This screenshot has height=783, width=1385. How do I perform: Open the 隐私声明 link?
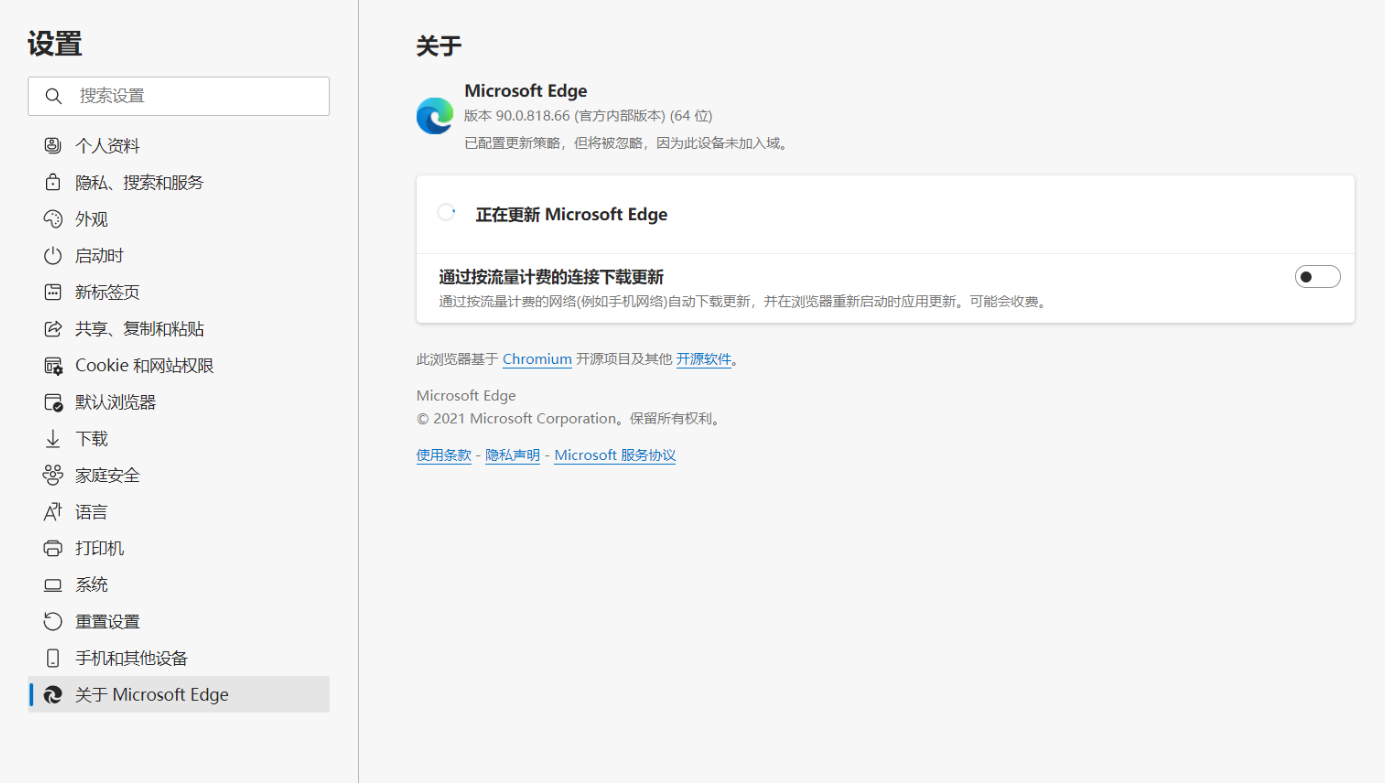513,455
